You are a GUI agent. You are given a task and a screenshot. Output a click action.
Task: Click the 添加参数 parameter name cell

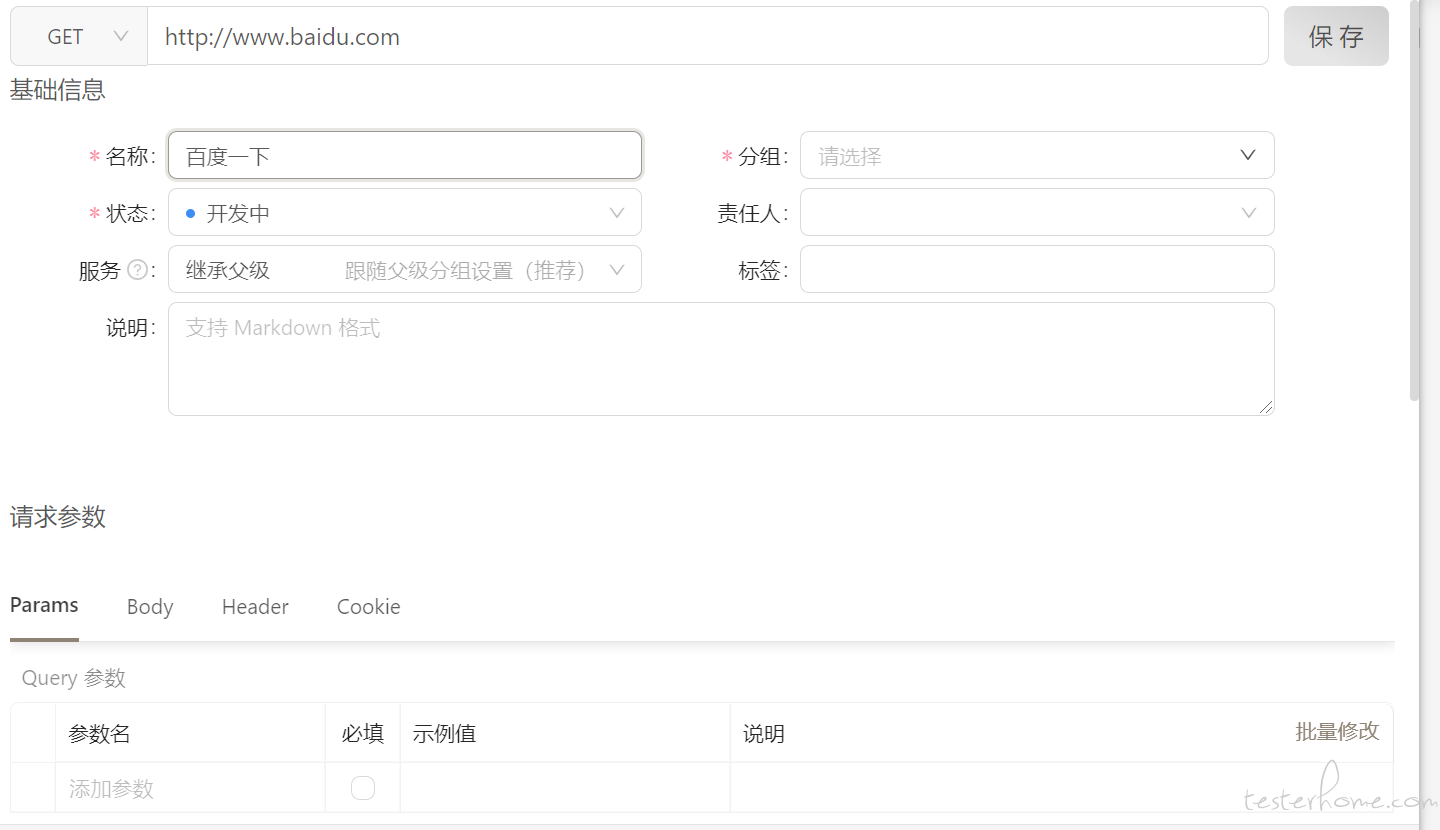pyautogui.click(x=190, y=788)
